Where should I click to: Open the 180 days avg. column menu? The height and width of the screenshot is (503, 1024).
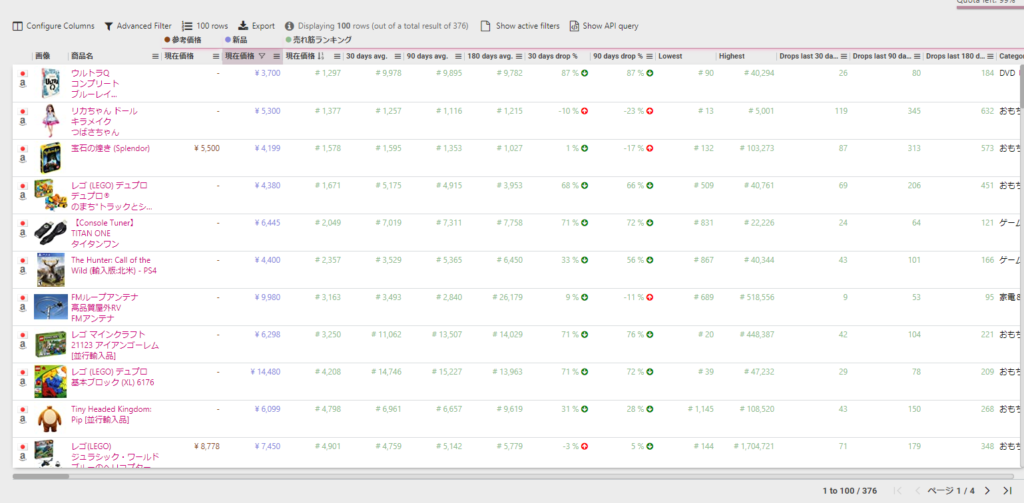(519, 56)
